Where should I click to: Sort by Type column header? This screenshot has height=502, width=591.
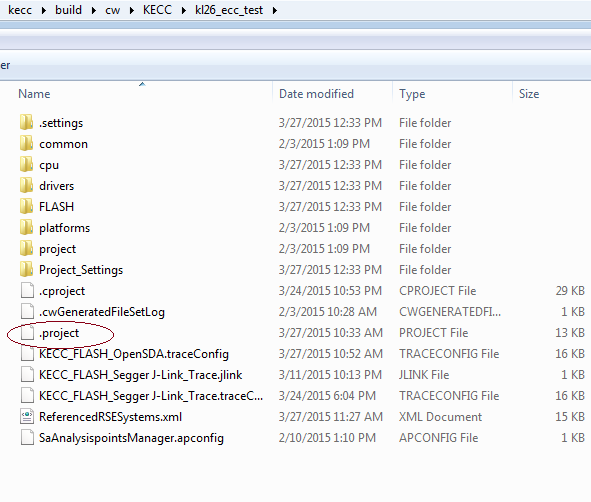tap(412, 94)
